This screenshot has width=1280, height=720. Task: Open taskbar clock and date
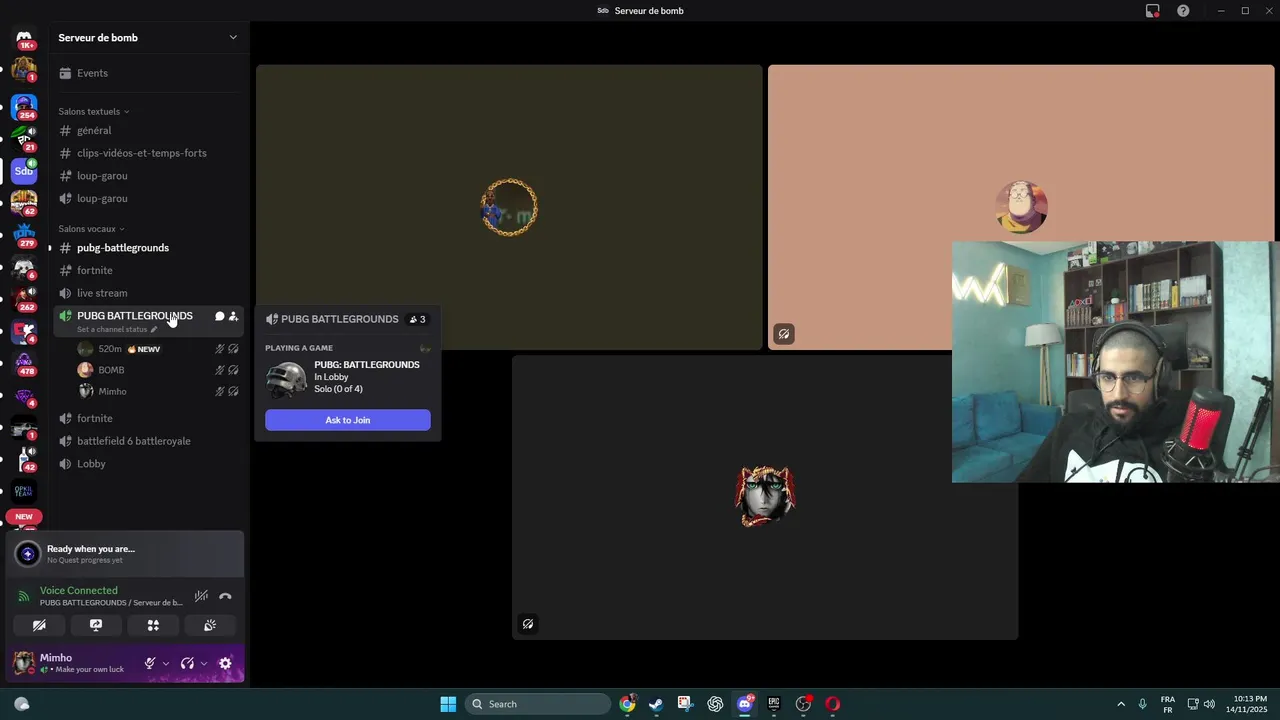point(1248,704)
